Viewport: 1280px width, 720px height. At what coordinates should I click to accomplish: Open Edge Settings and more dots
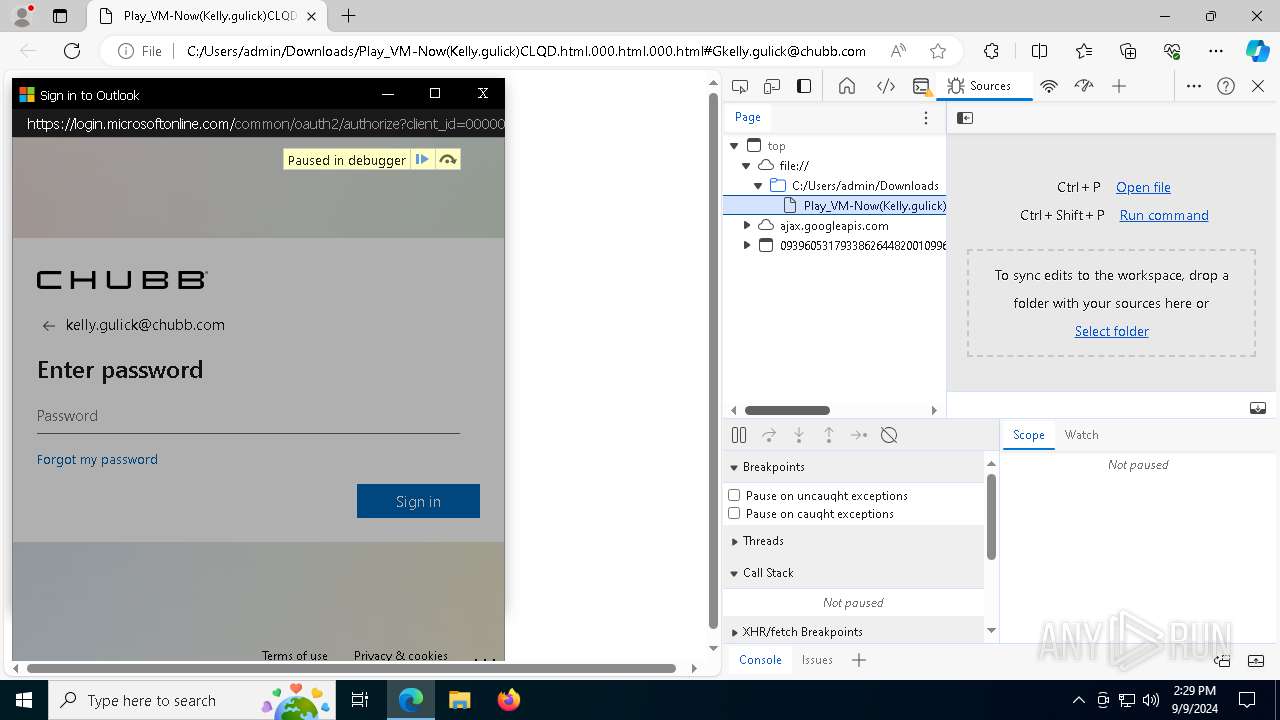pyautogui.click(x=1216, y=51)
